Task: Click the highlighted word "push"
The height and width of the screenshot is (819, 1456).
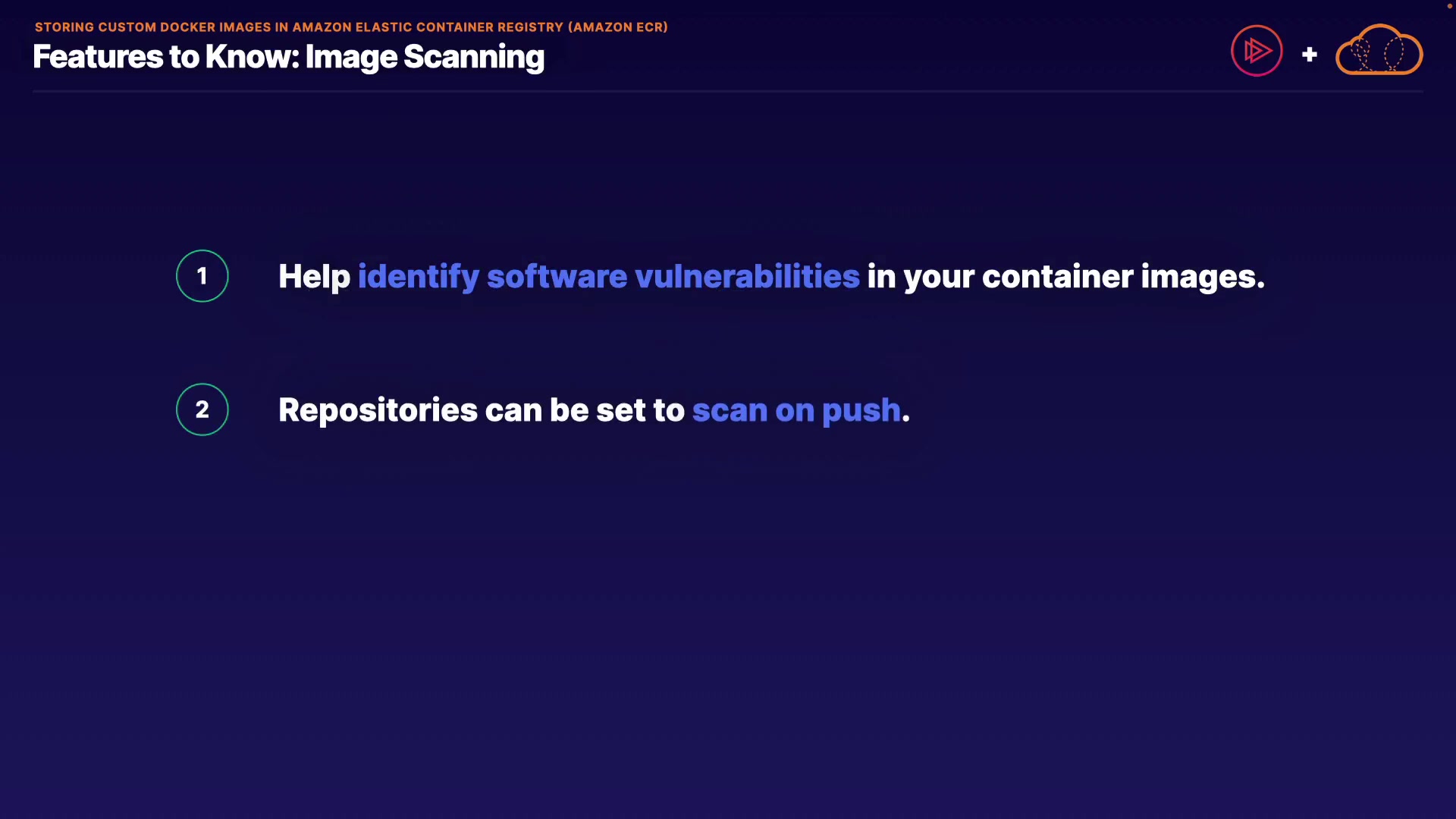Action: coord(861,410)
